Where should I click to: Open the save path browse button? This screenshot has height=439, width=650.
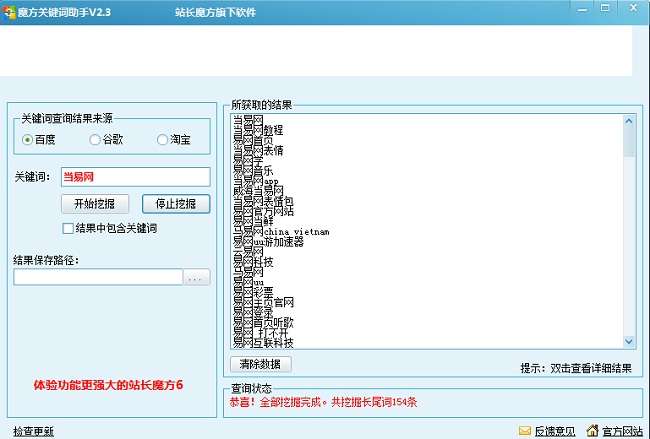[196, 277]
